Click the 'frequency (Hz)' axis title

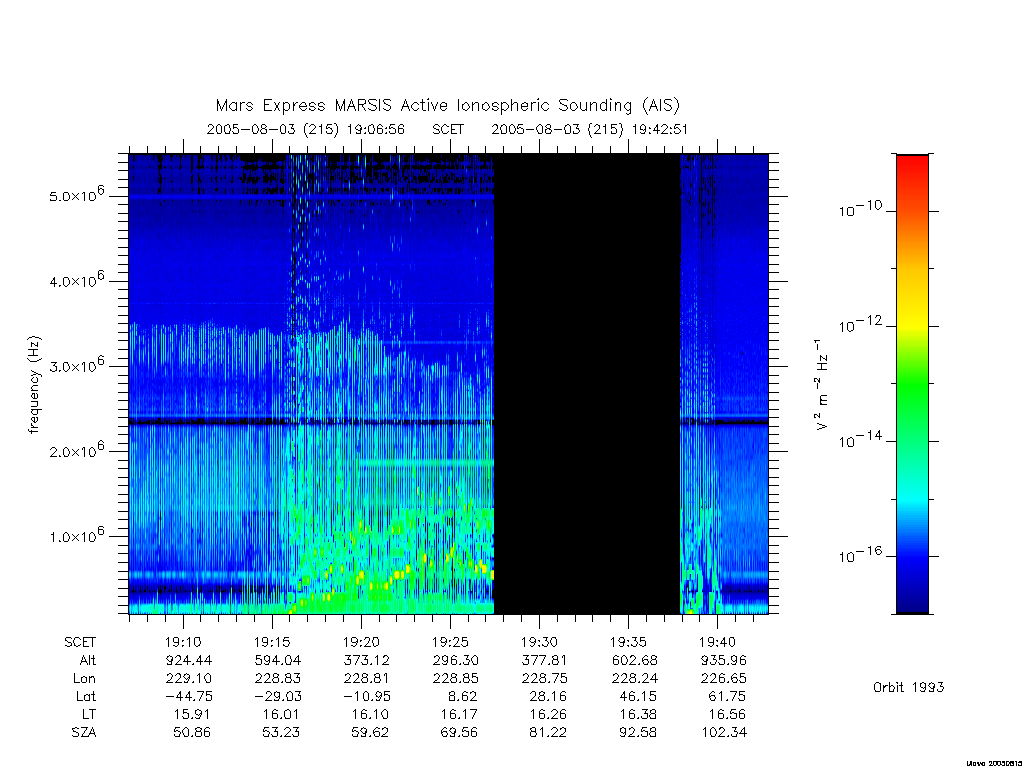click(x=34, y=384)
